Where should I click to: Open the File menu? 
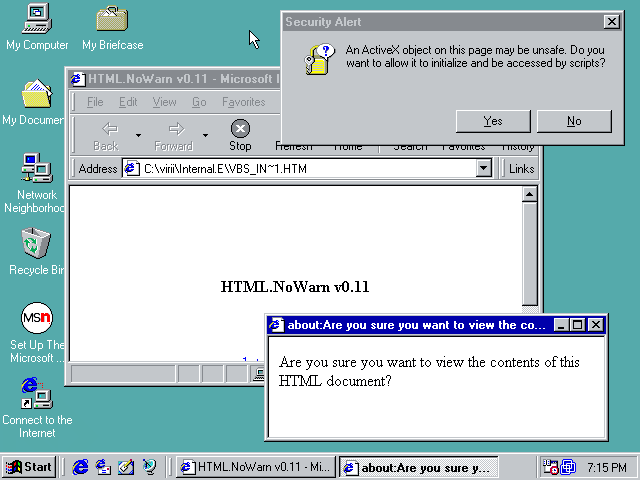[95, 102]
